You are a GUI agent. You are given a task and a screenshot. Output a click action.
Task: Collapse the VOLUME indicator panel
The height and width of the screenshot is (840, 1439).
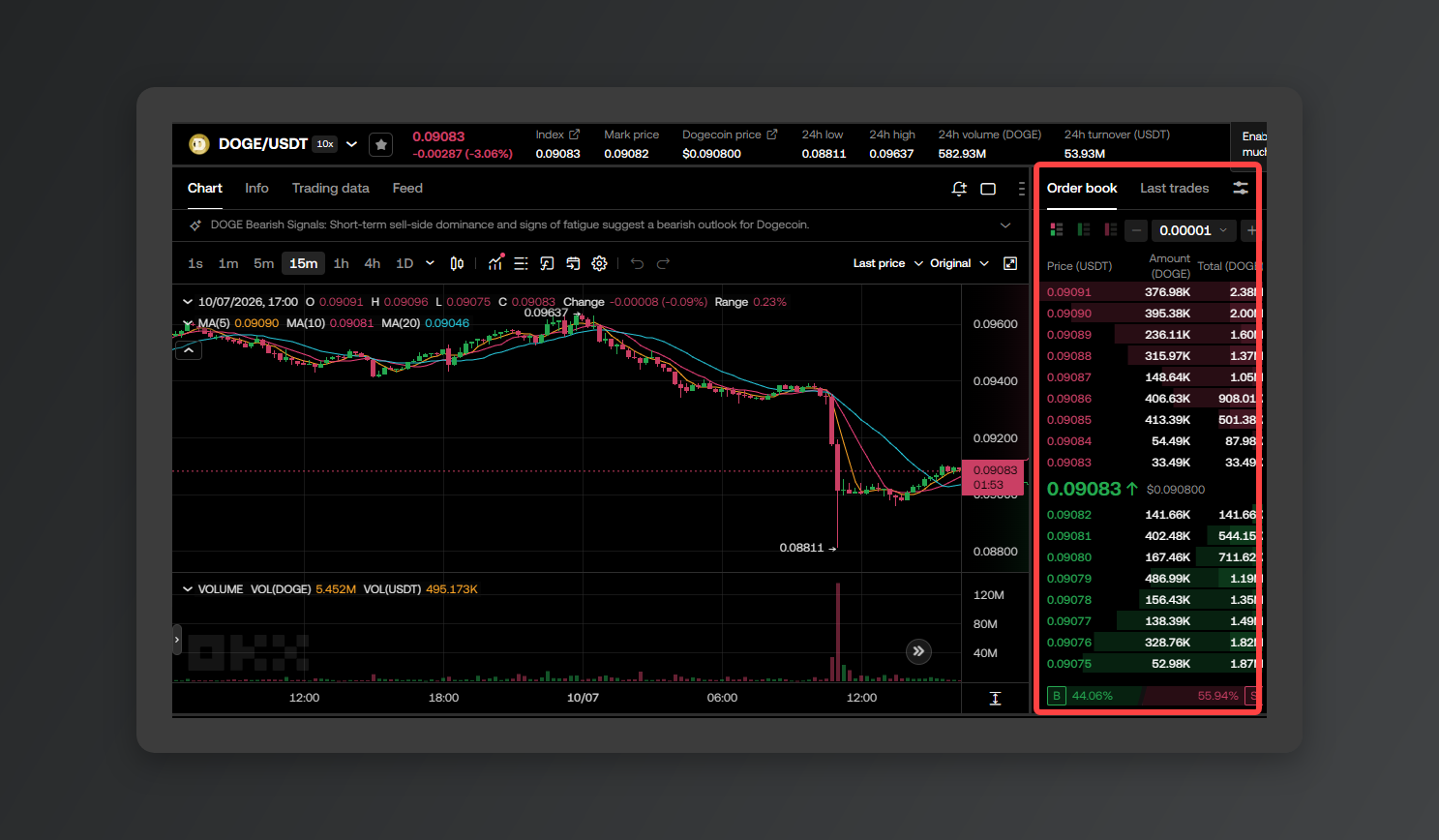point(188,588)
